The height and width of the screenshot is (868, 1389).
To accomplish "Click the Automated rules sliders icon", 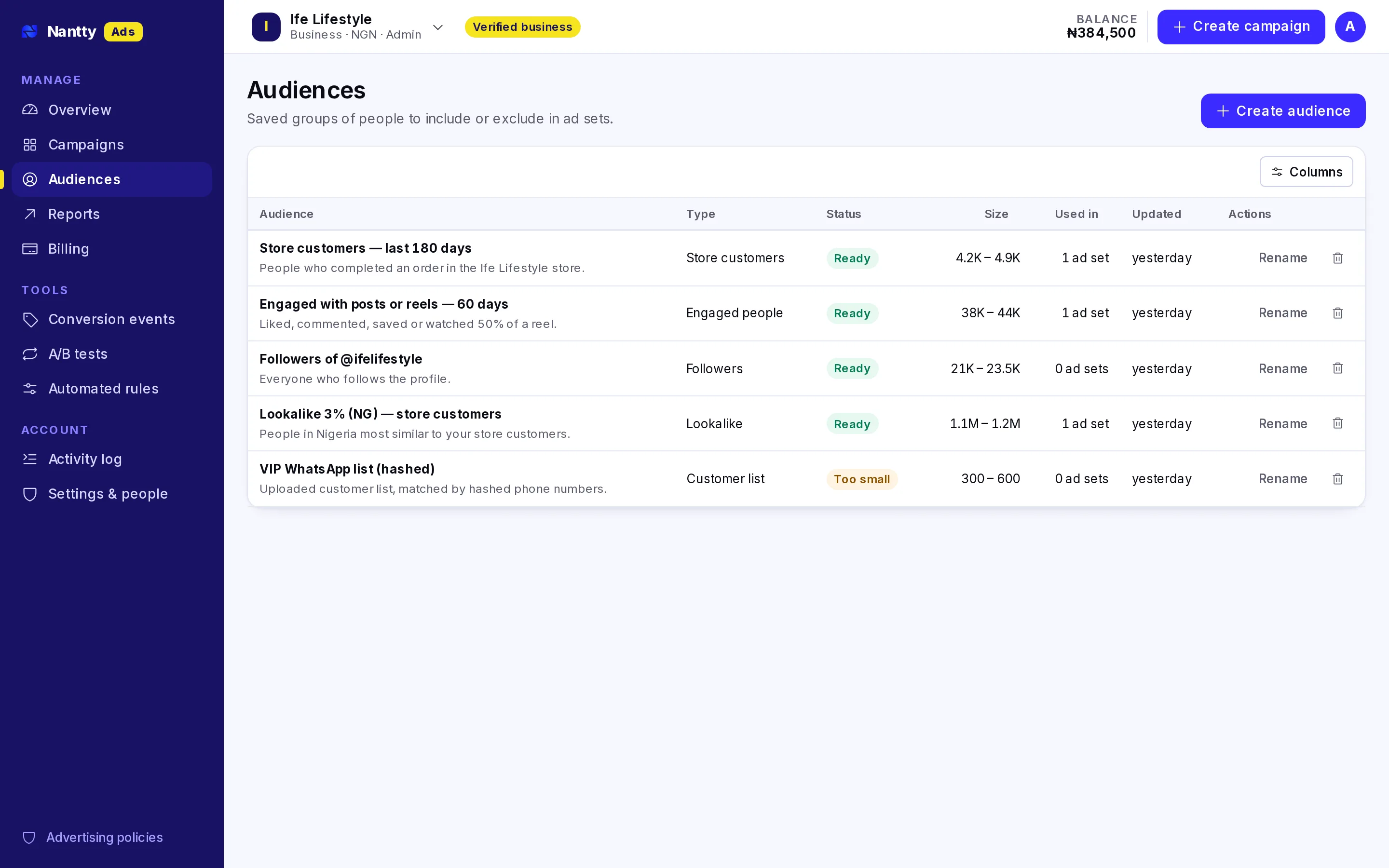I will click(x=30, y=389).
